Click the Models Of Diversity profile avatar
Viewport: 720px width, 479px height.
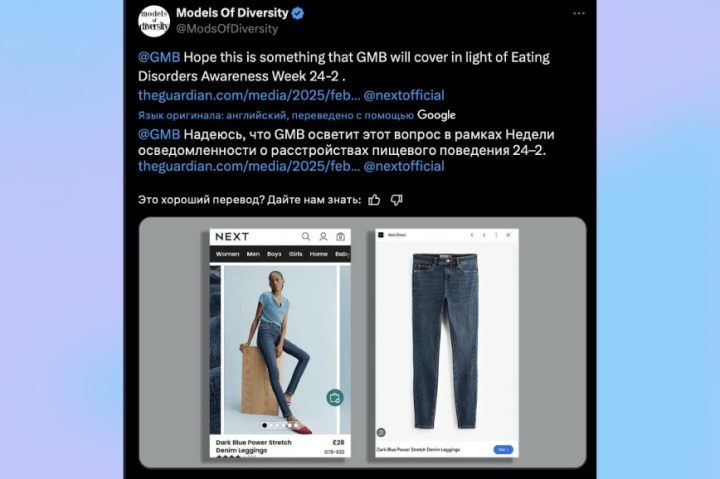tap(154, 21)
